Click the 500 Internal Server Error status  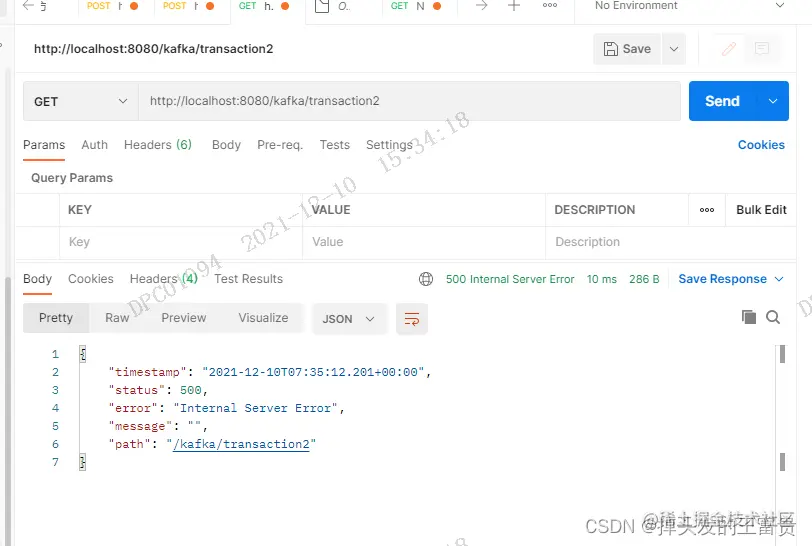[510, 279]
